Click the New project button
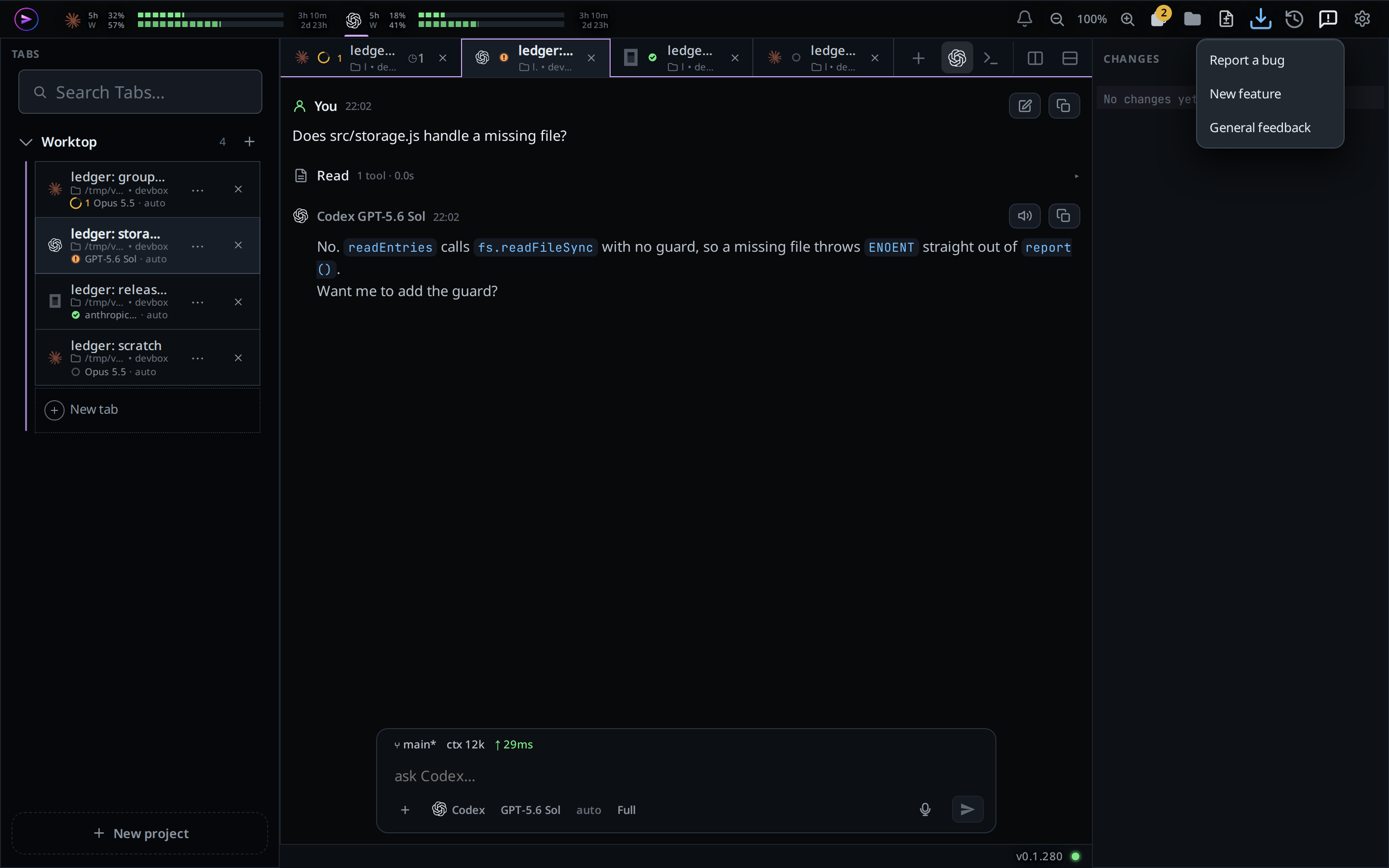 pyautogui.click(x=140, y=833)
